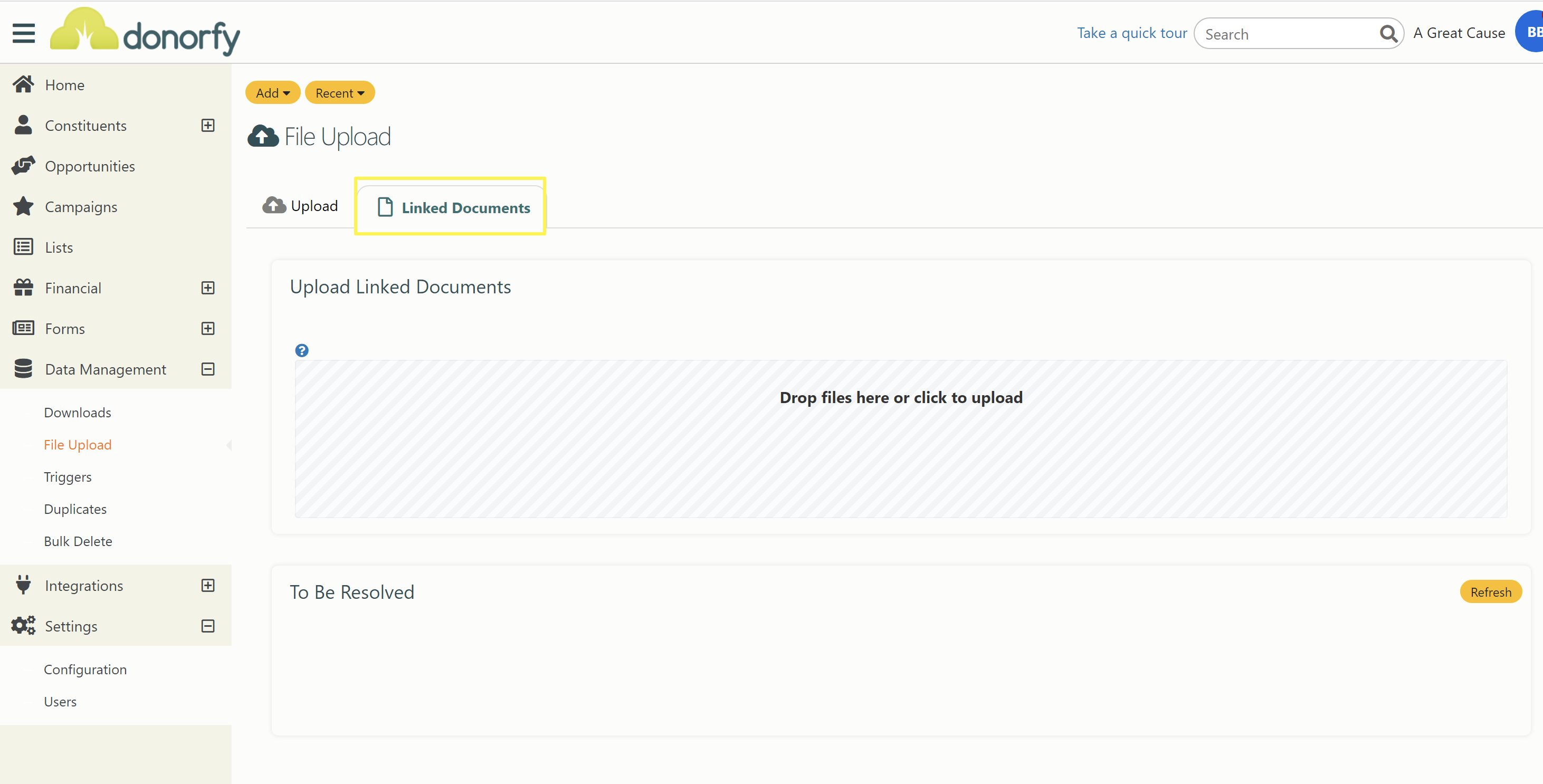The height and width of the screenshot is (784, 1543).
Task: Open Data Management via the database icon
Action: pos(23,369)
